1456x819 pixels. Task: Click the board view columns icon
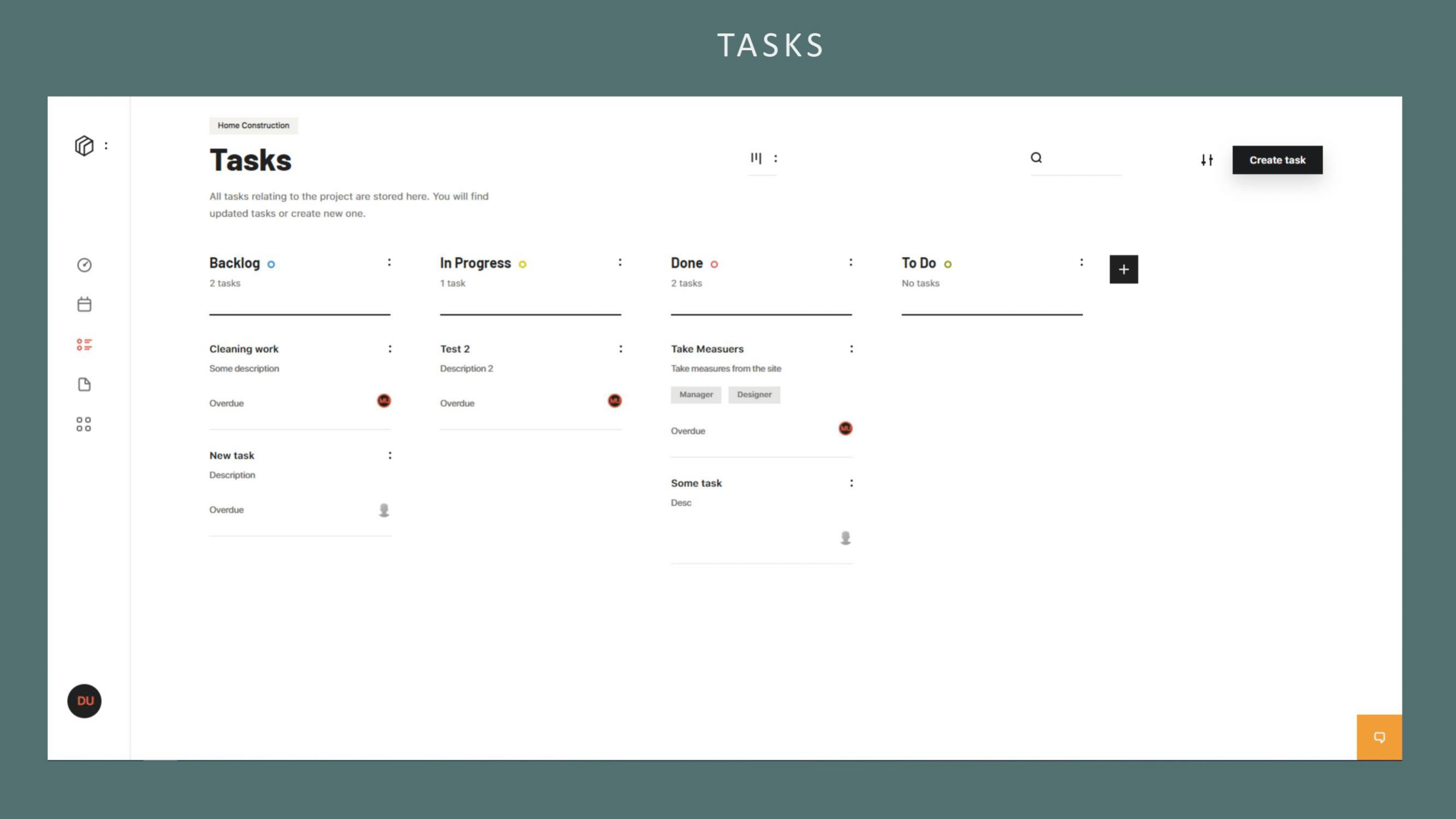click(756, 158)
